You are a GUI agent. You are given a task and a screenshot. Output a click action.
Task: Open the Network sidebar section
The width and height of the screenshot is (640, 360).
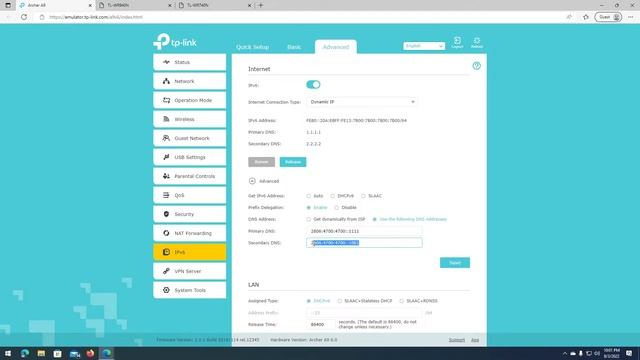pyautogui.click(x=189, y=81)
